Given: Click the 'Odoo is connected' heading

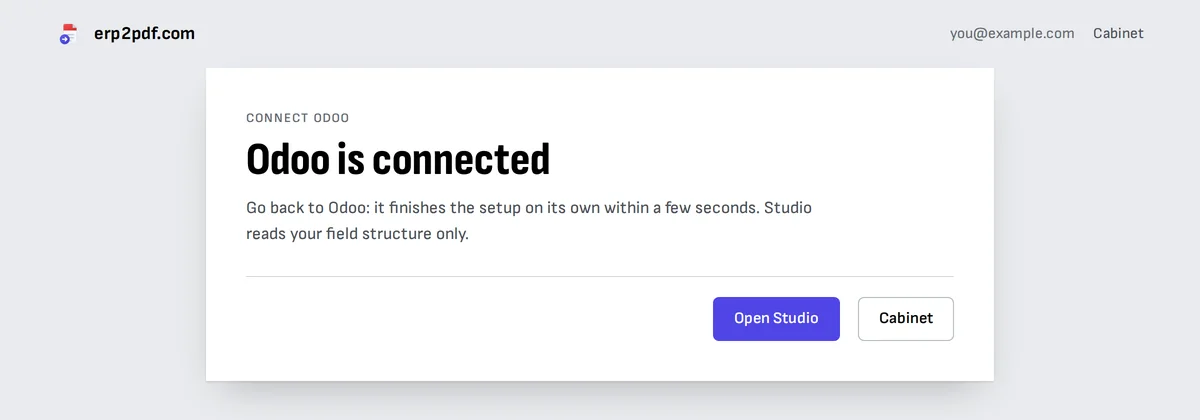Looking at the screenshot, I should [x=398, y=159].
